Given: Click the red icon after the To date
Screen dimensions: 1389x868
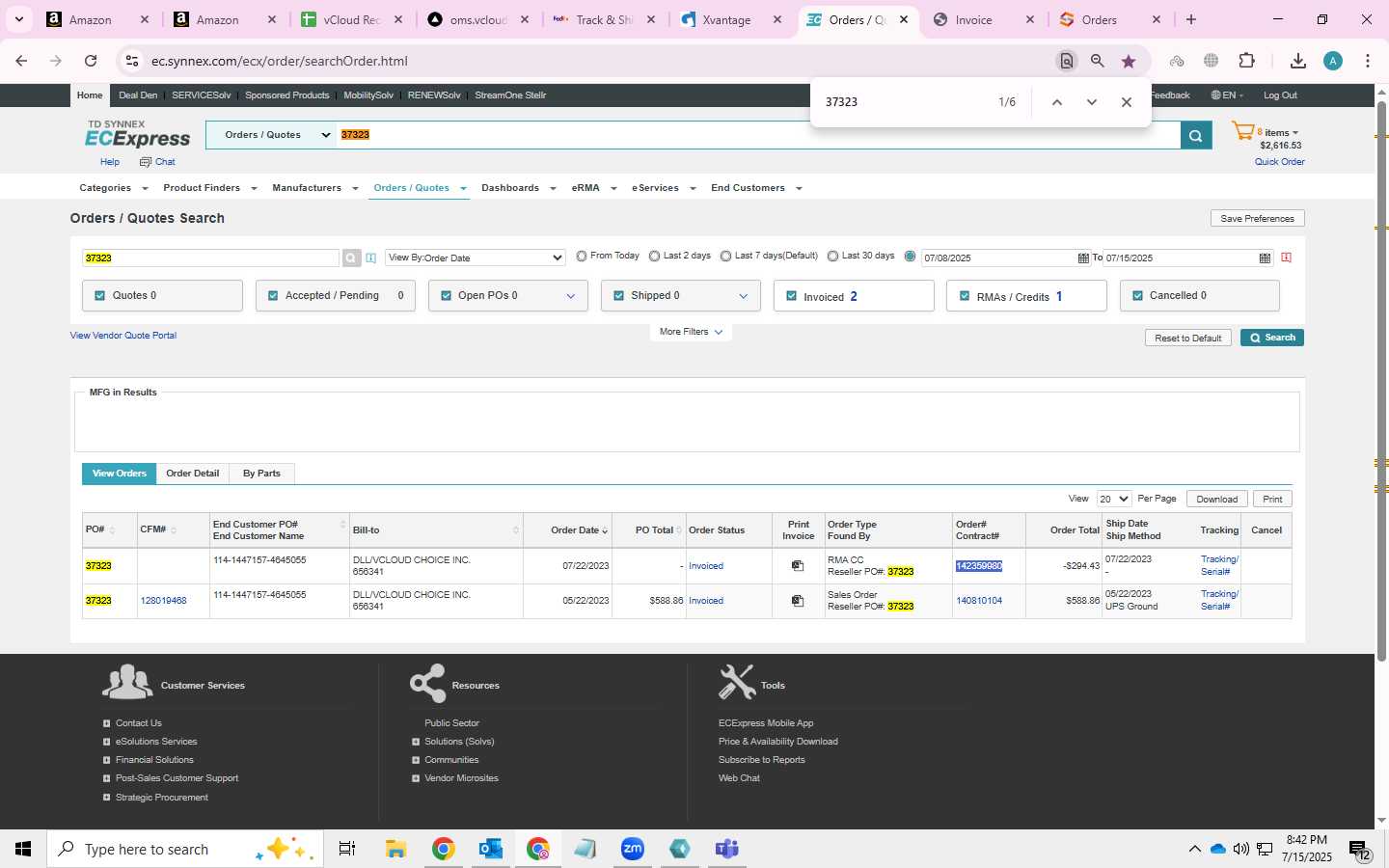Looking at the screenshot, I should [x=1286, y=258].
